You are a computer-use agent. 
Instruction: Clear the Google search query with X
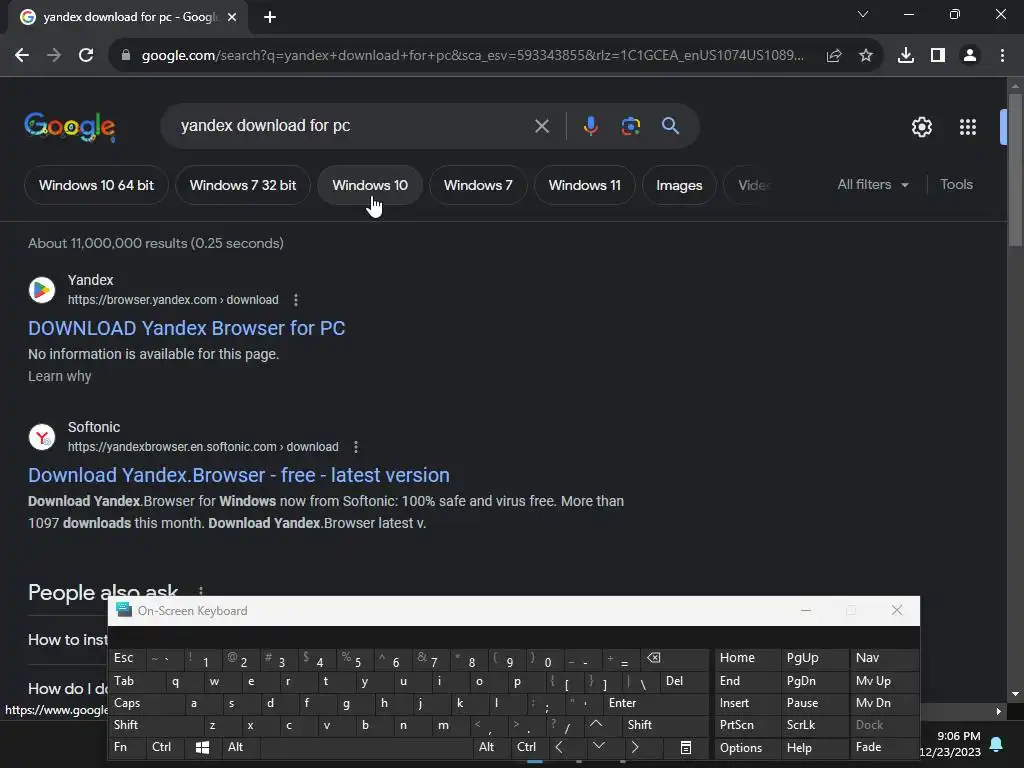pos(541,126)
